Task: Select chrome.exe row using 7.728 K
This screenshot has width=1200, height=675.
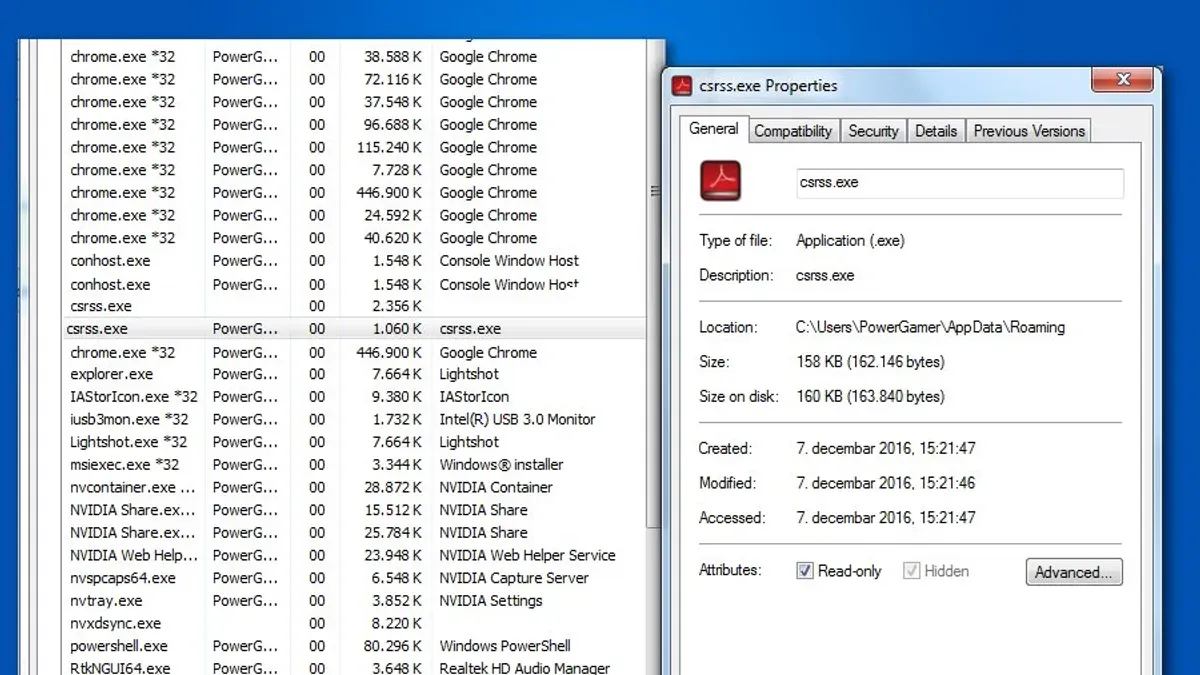Action: pos(355,170)
